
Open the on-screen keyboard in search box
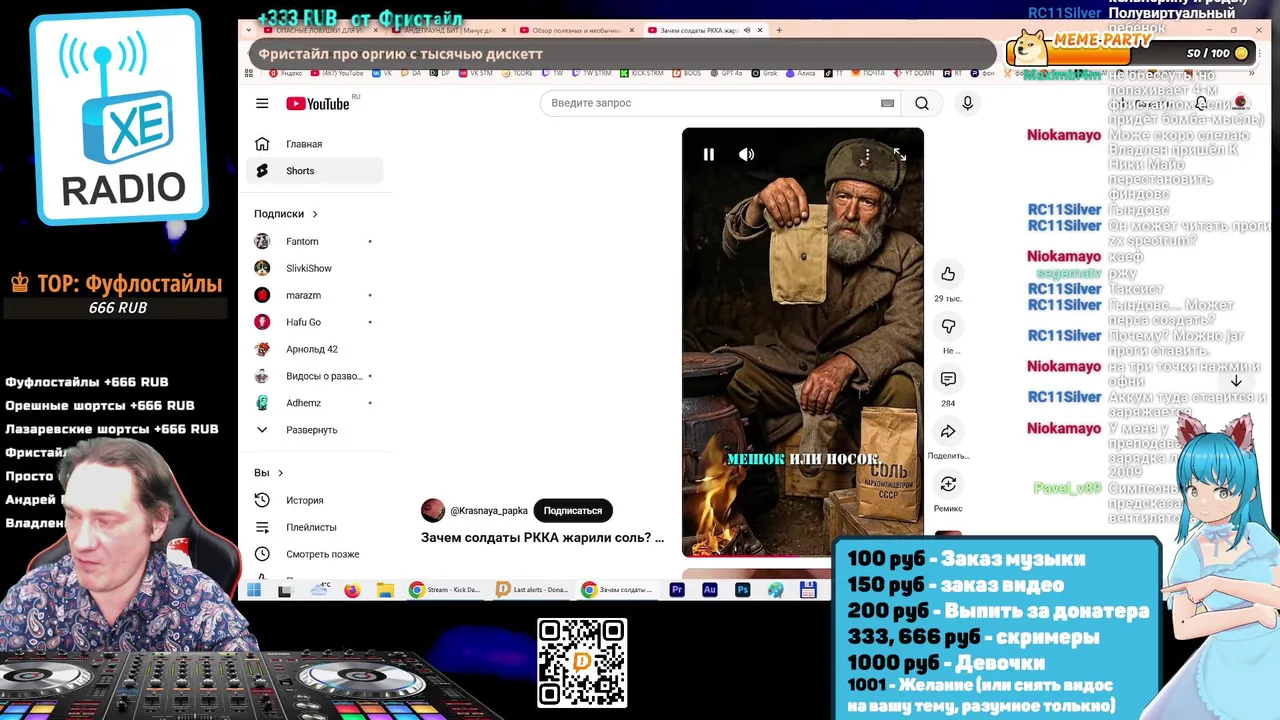coord(887,103)
